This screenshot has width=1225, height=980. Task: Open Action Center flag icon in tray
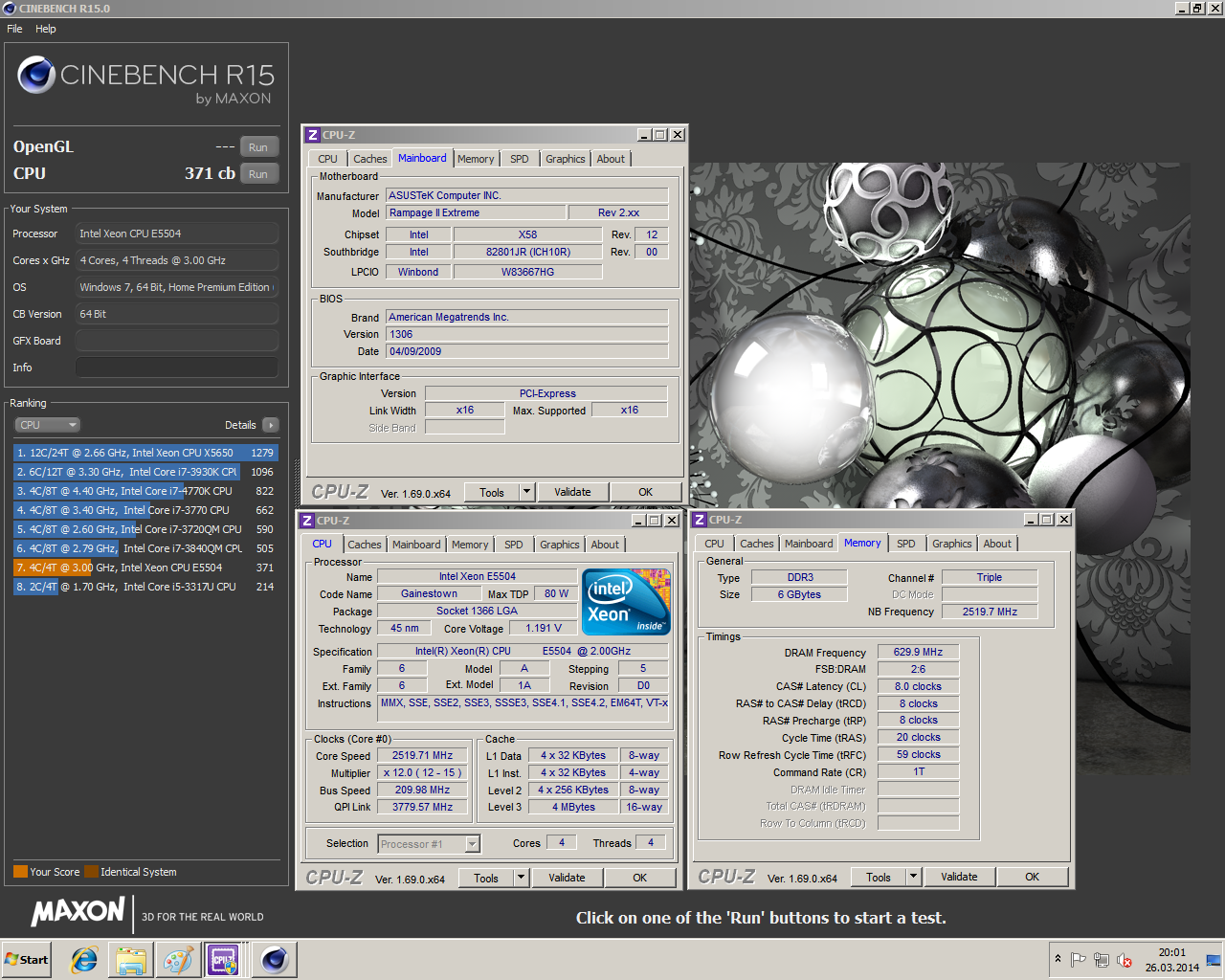1078,960
